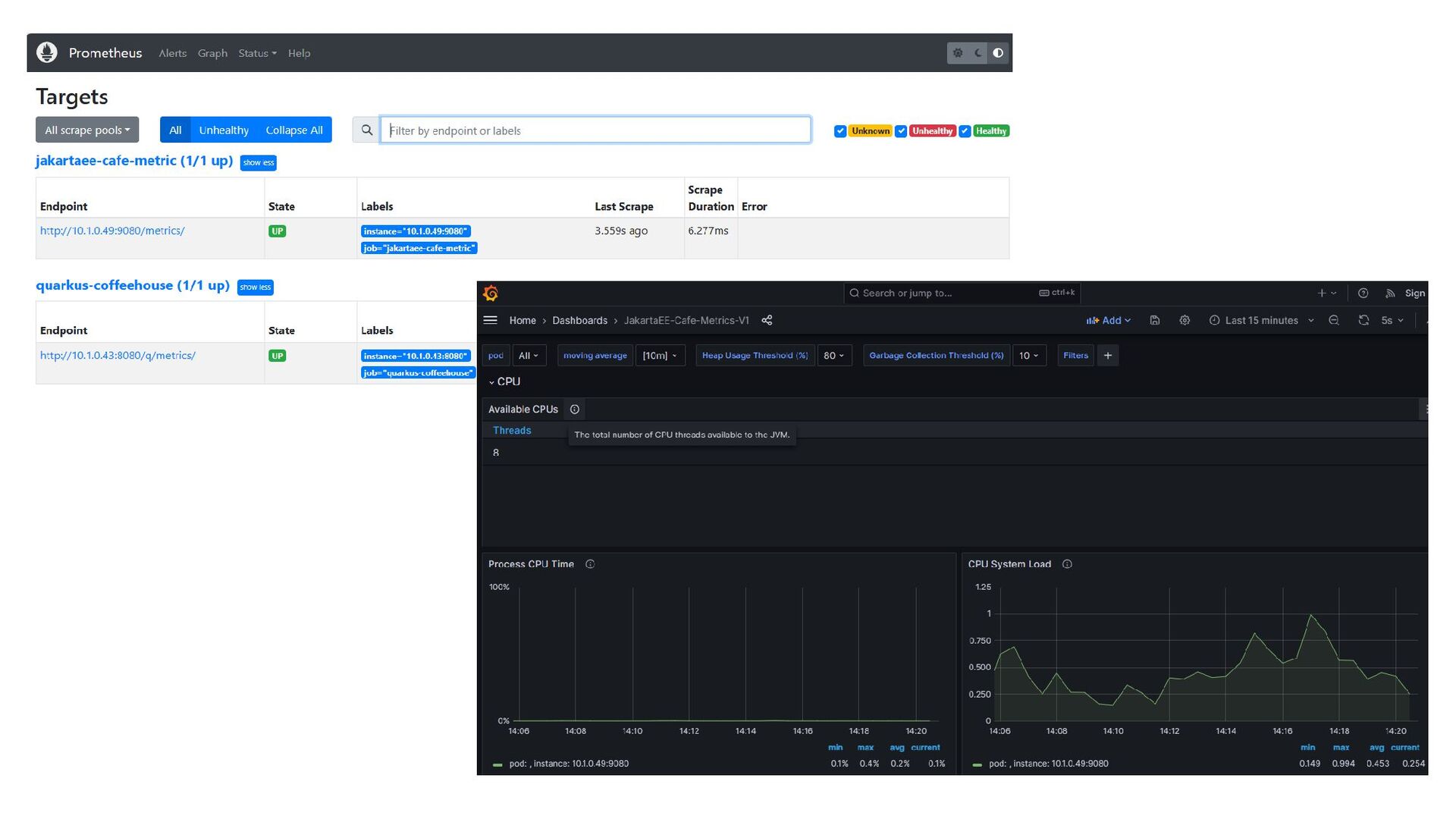
Task: Click the instance="10.1.0.43:8080" label badge
Action: click(x=416, y=356)
